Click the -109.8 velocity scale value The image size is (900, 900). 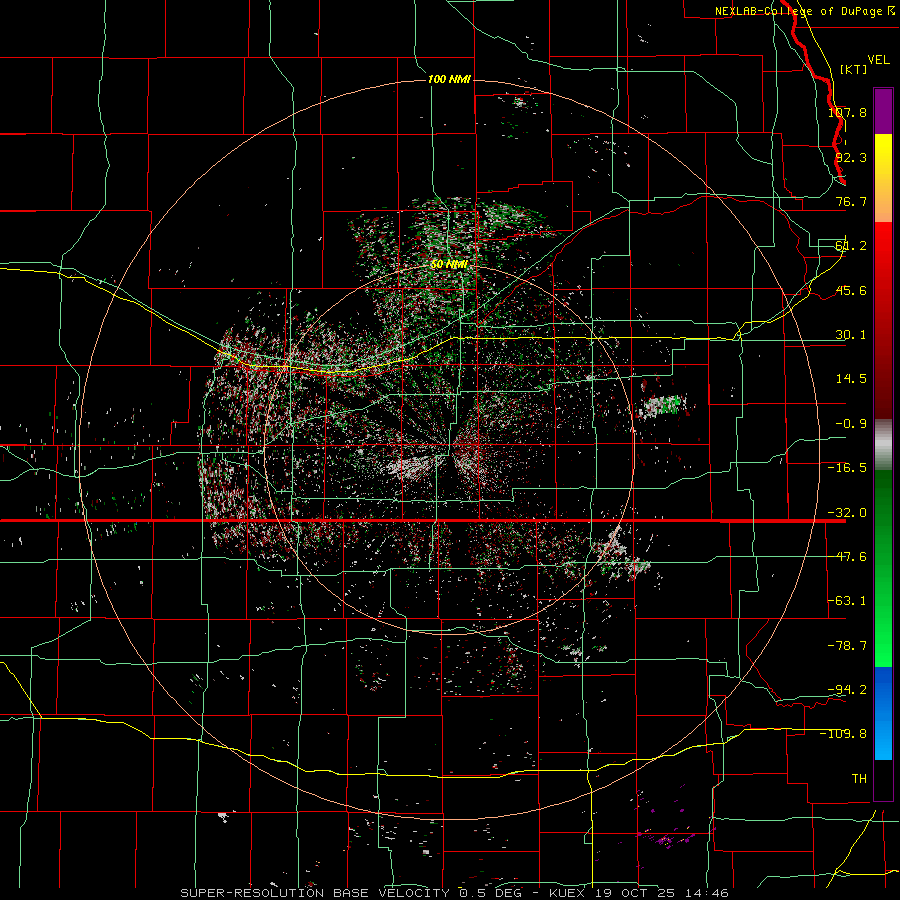(x=843, y=734)
